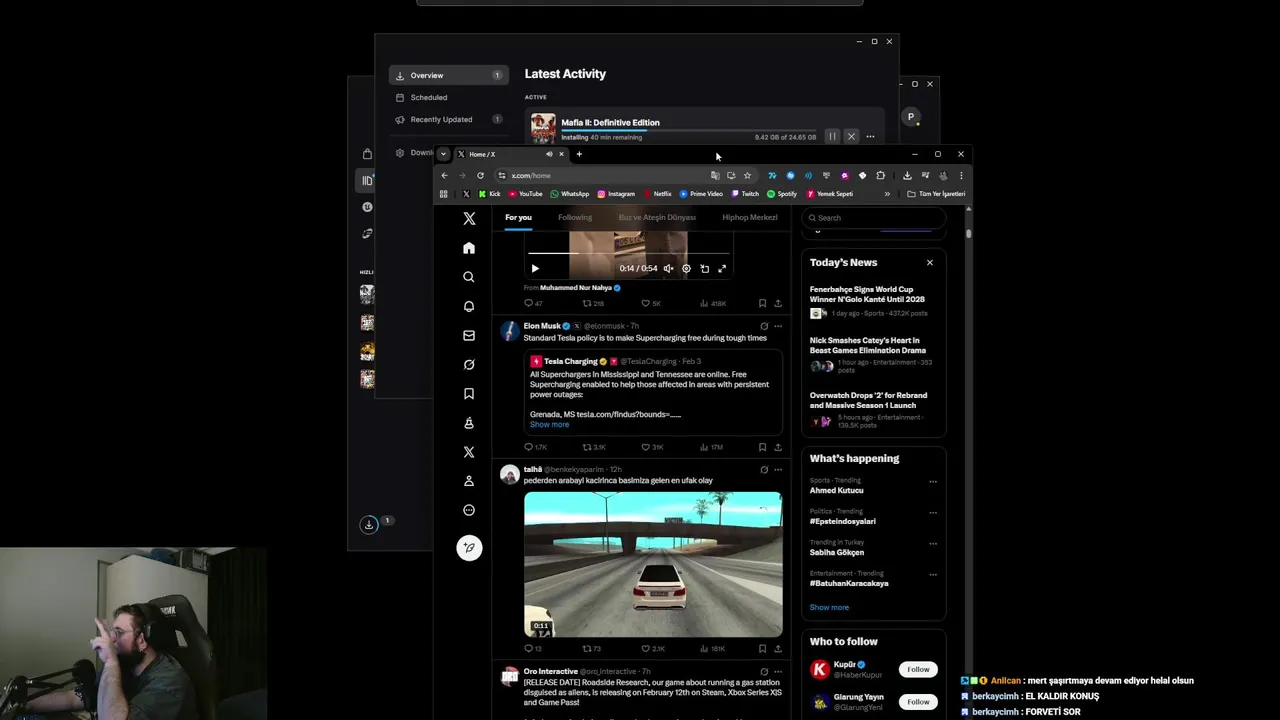Toggle bookmark on Elon Musk's post

pyautogui.click(x=762, y=447)
